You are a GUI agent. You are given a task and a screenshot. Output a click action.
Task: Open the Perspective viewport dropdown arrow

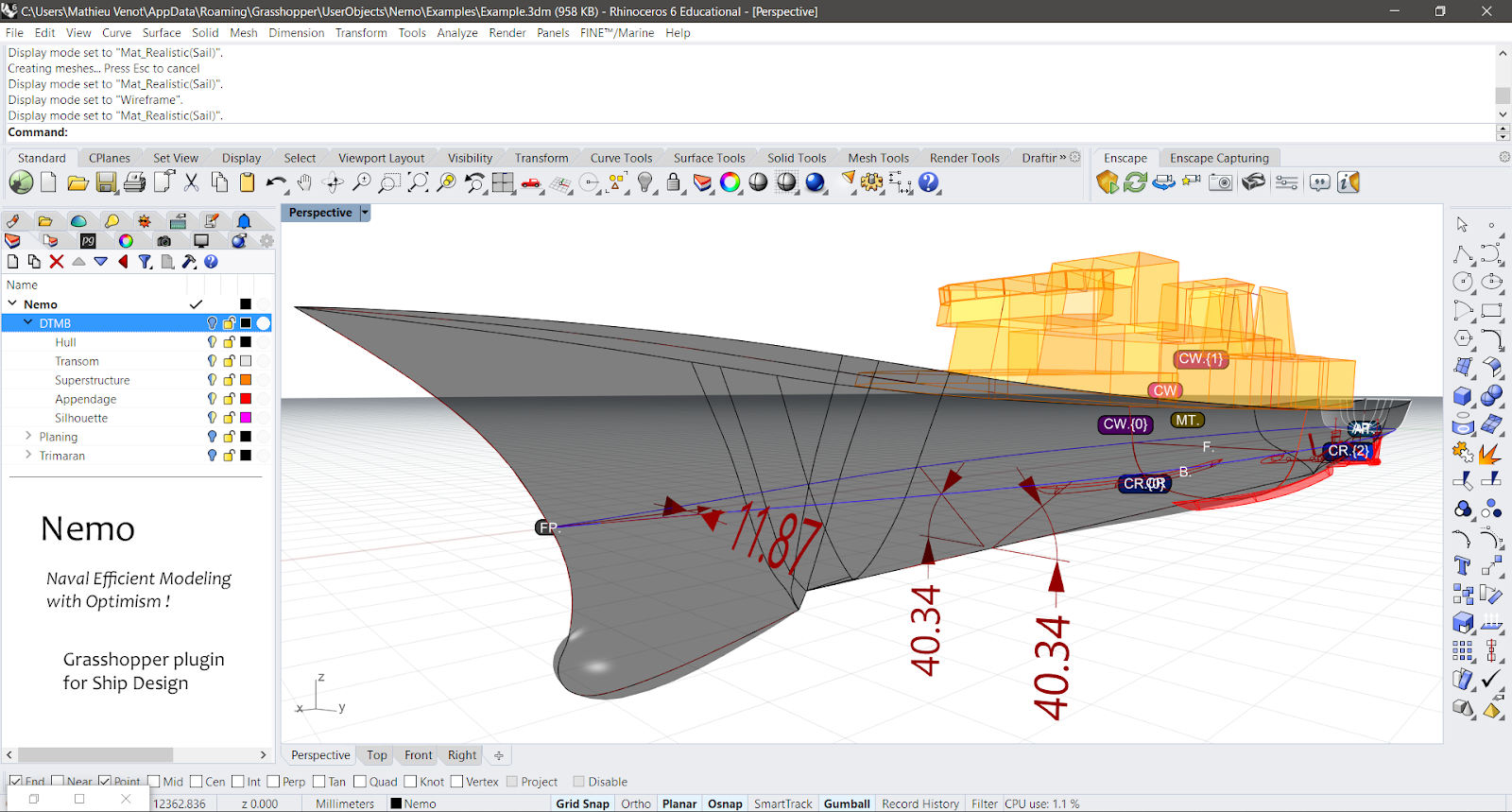click(365, 213)
